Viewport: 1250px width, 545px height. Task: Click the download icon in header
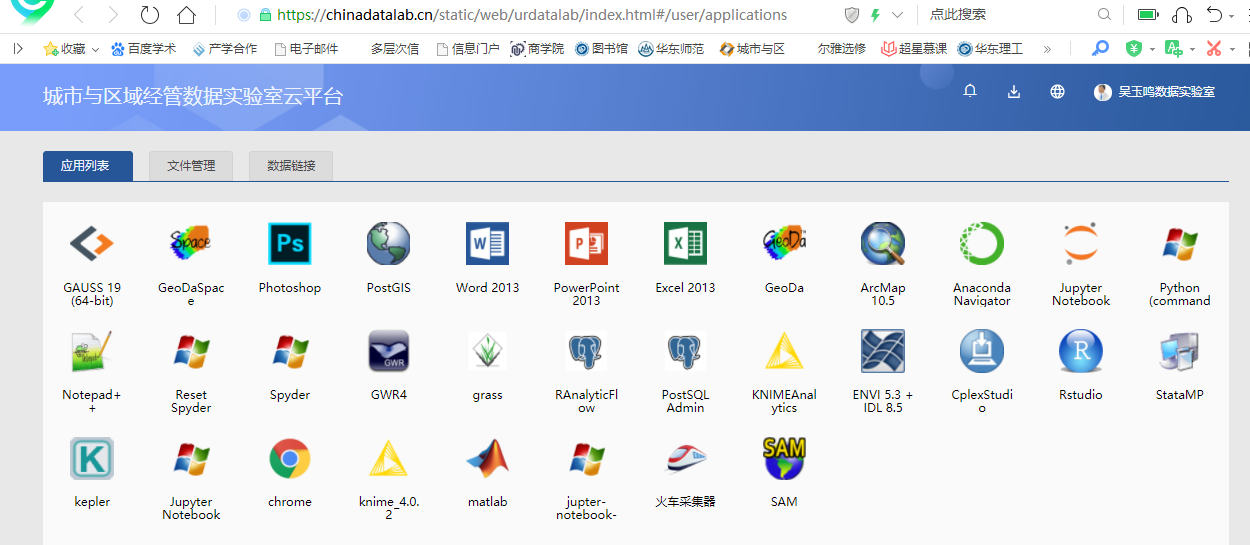(x=1014, y=92)
